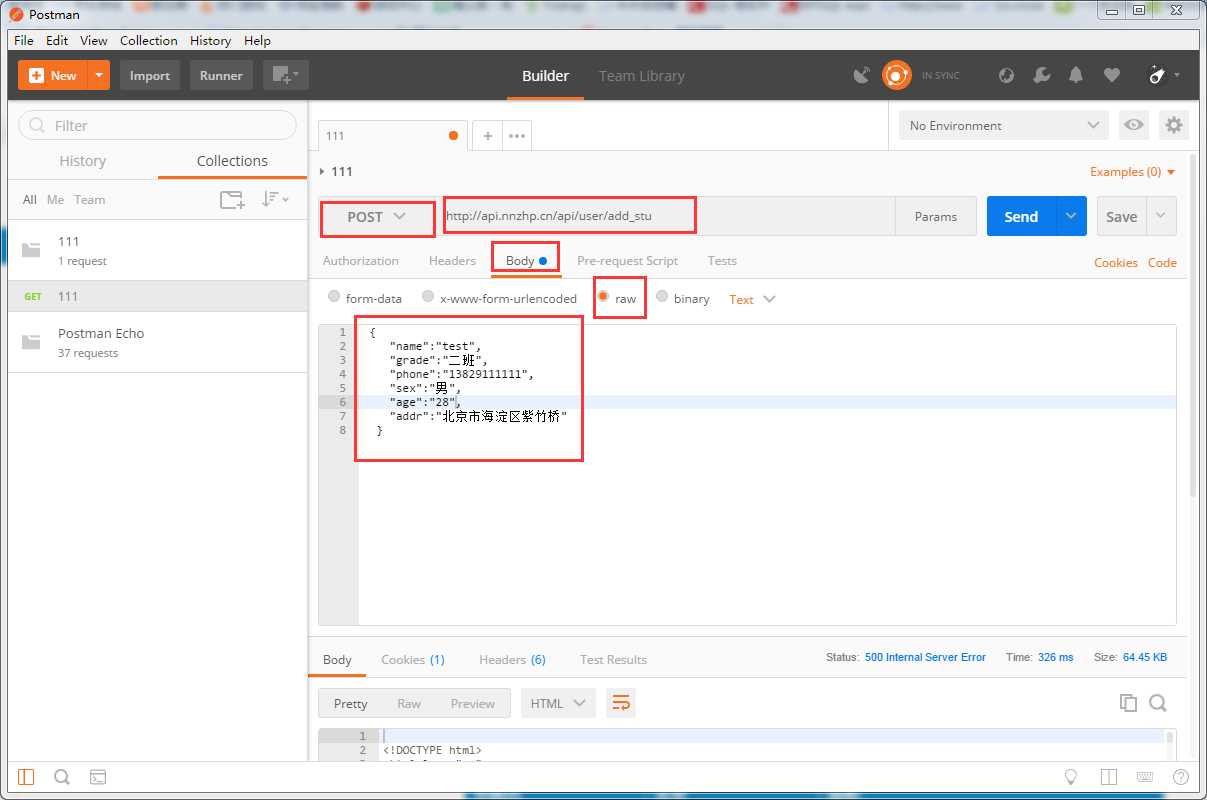Screen dimensions: 1207x800
Task: Select the form-data radio option
Action: pos(365,298)
